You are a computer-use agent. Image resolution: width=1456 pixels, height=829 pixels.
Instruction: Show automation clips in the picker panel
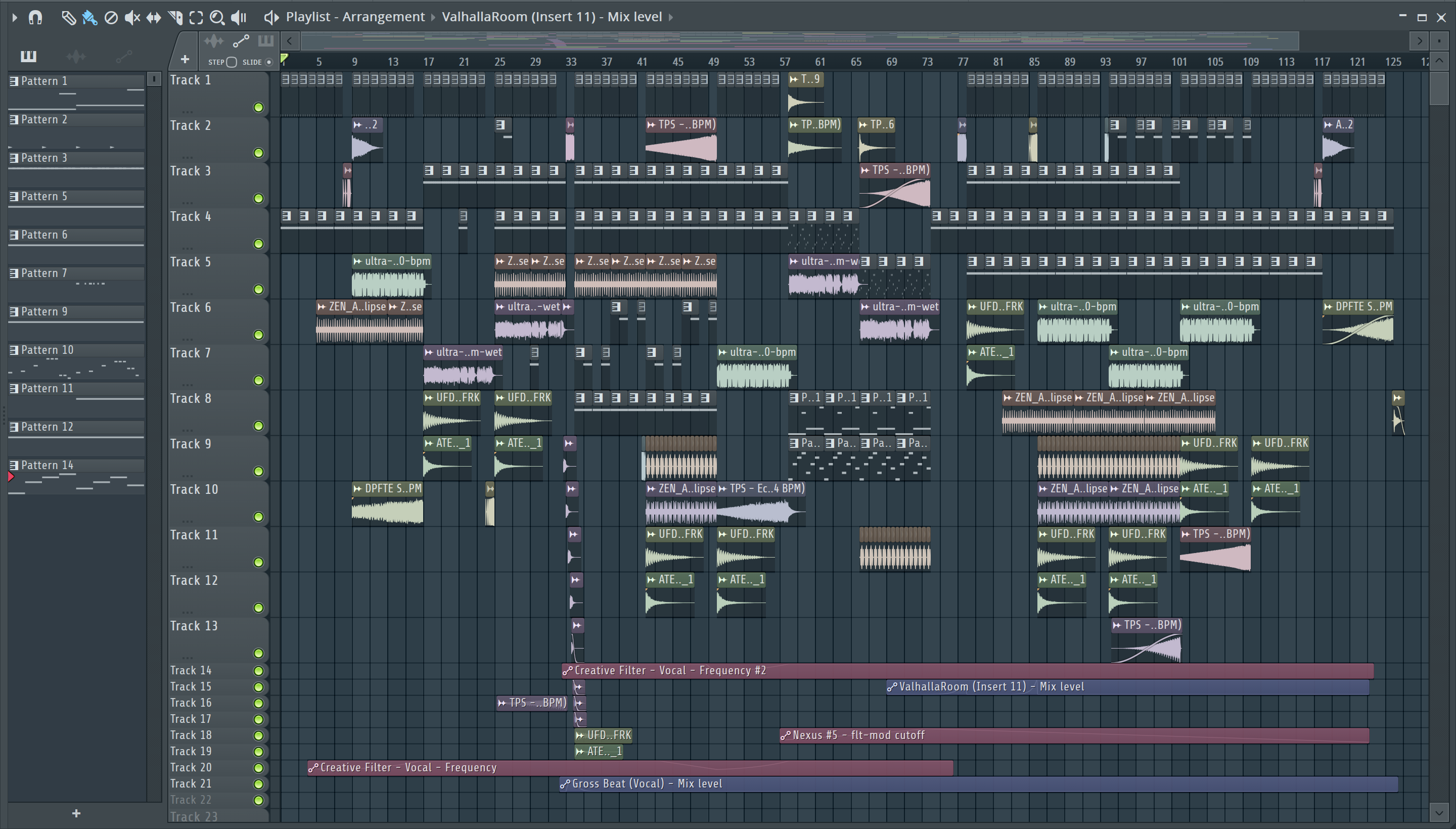(x=123, y=56)
